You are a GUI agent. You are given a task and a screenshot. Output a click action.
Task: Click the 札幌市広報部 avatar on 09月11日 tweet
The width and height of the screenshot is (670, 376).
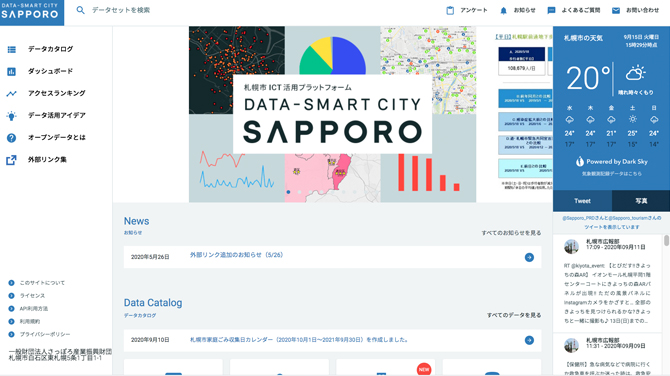(x=571, y=246)
